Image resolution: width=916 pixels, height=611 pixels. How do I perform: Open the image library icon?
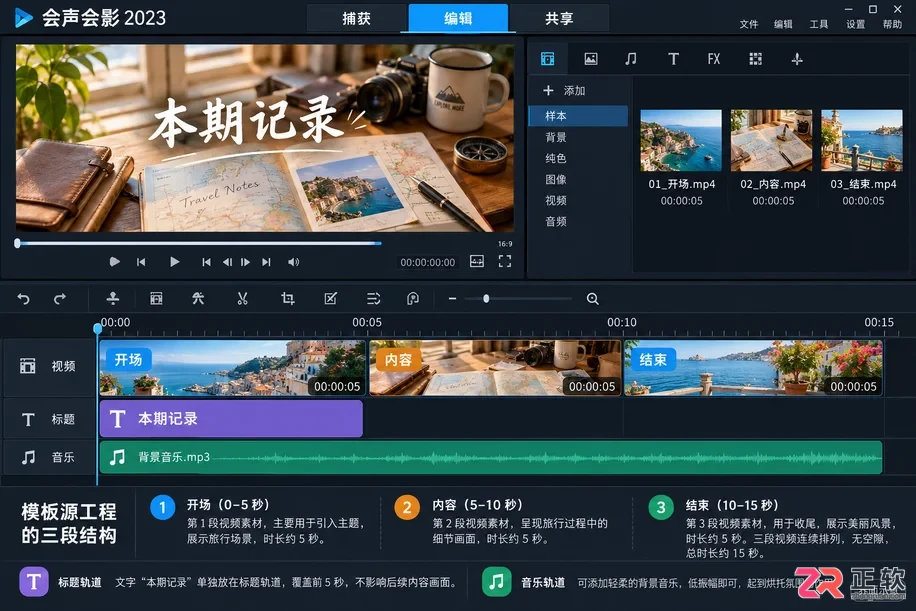[x=591, y=59]
